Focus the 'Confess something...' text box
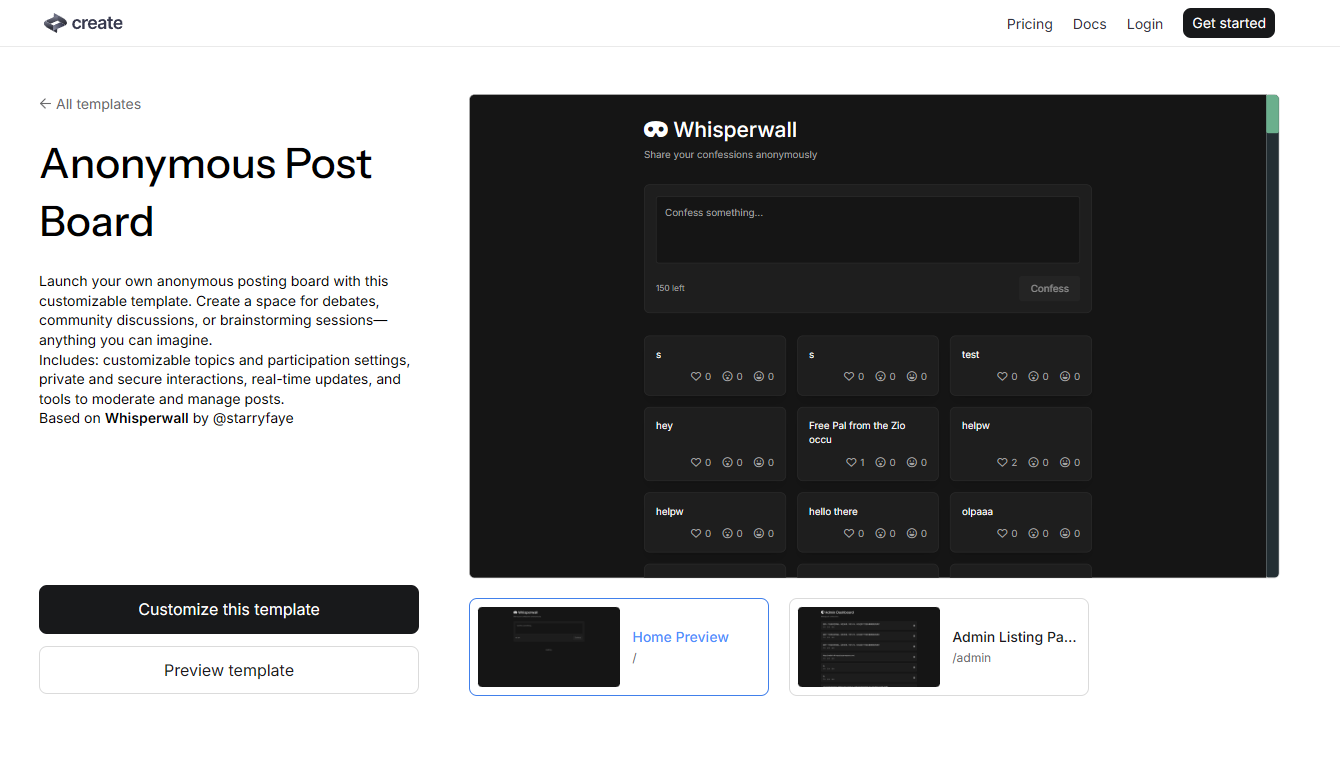The height and width of the screenshot is (757, 1340). point(868,230)
